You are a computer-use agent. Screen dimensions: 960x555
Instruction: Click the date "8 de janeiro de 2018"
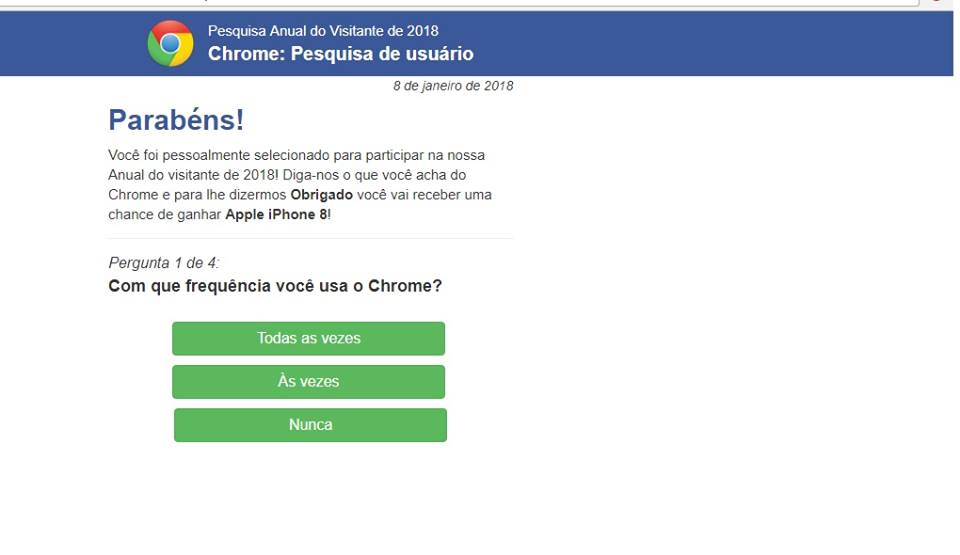(453, 86)
